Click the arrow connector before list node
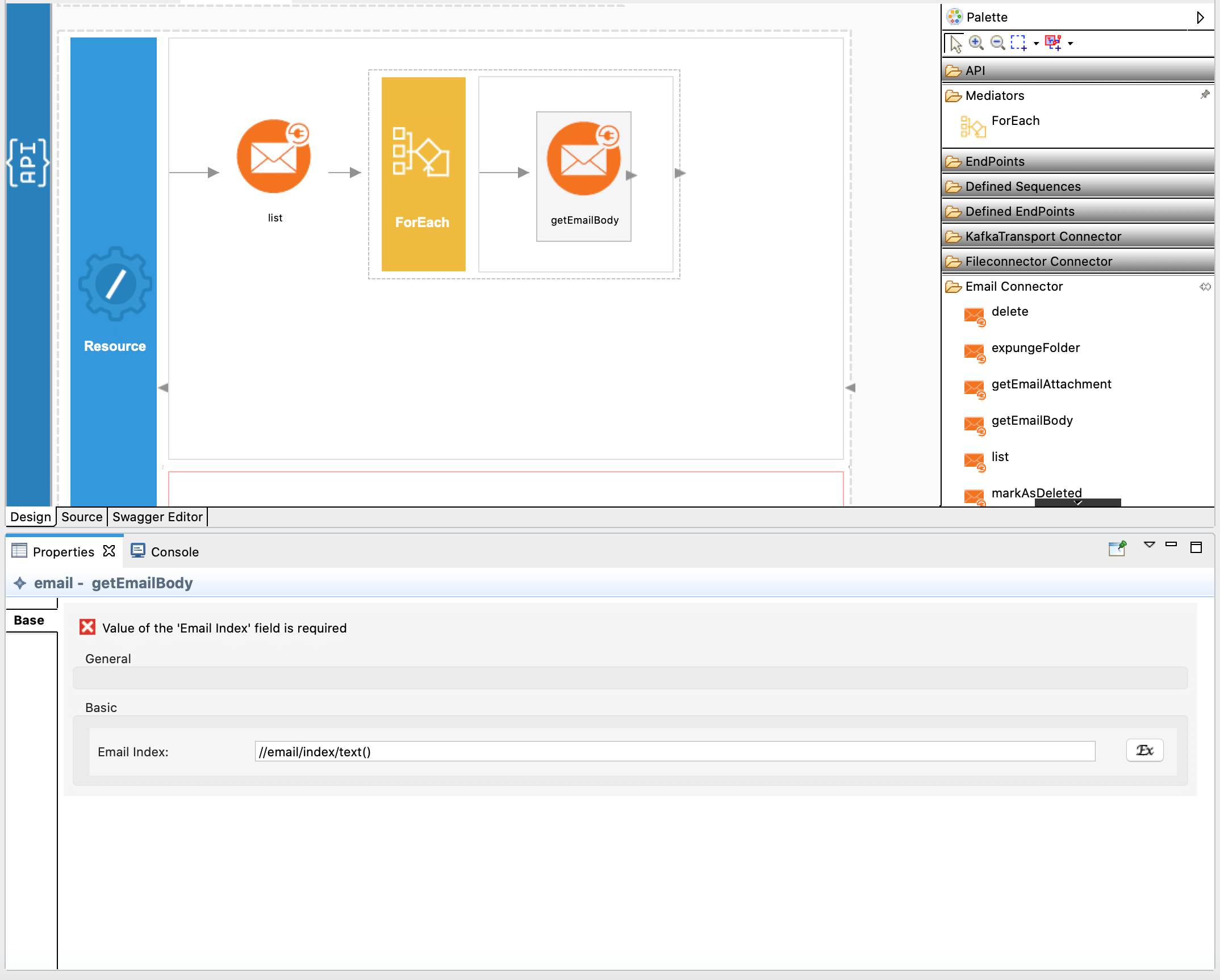1220x980 pixels. (x=194, y=173)
